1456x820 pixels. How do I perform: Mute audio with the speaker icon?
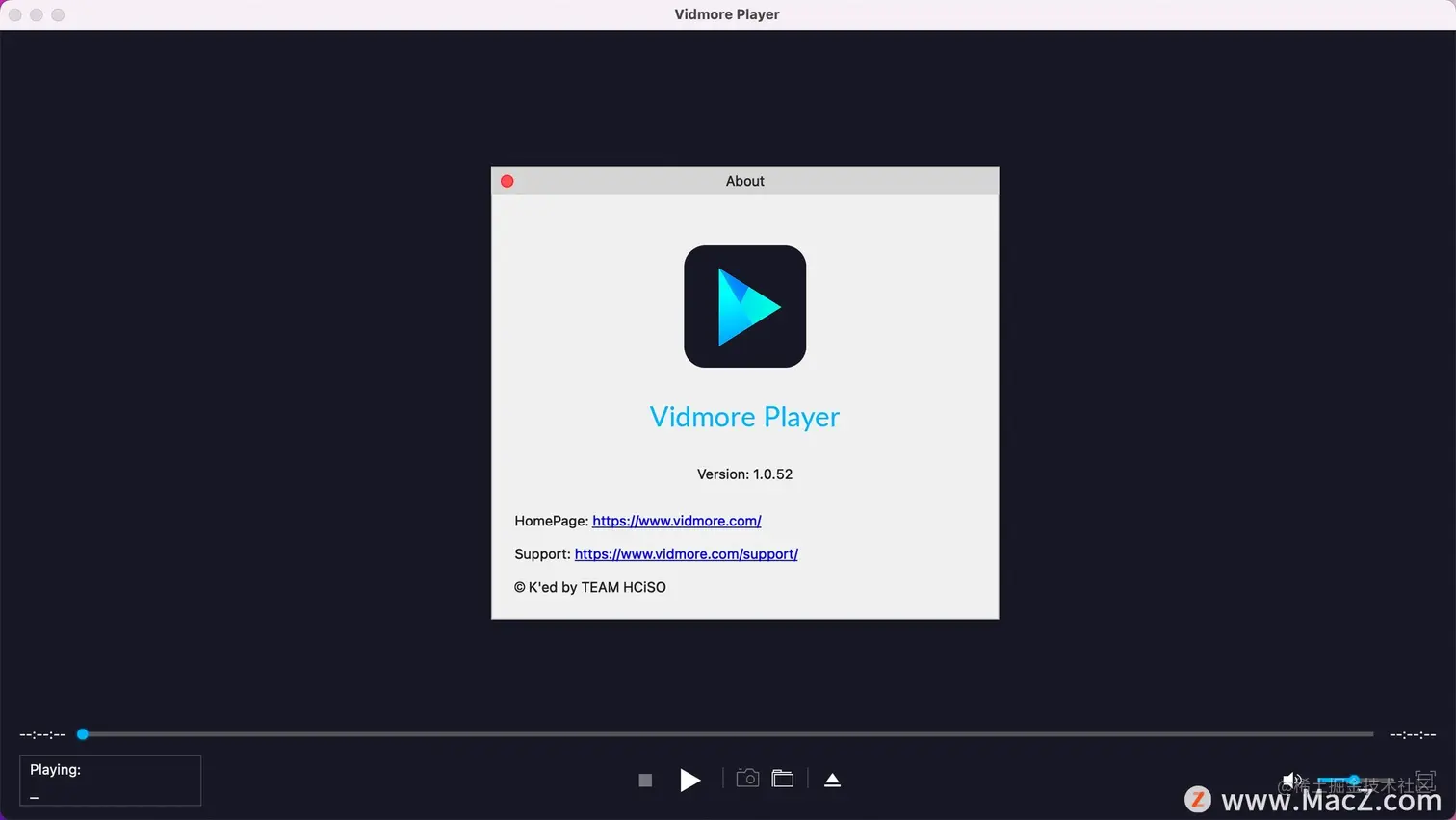click(1291, 780)
